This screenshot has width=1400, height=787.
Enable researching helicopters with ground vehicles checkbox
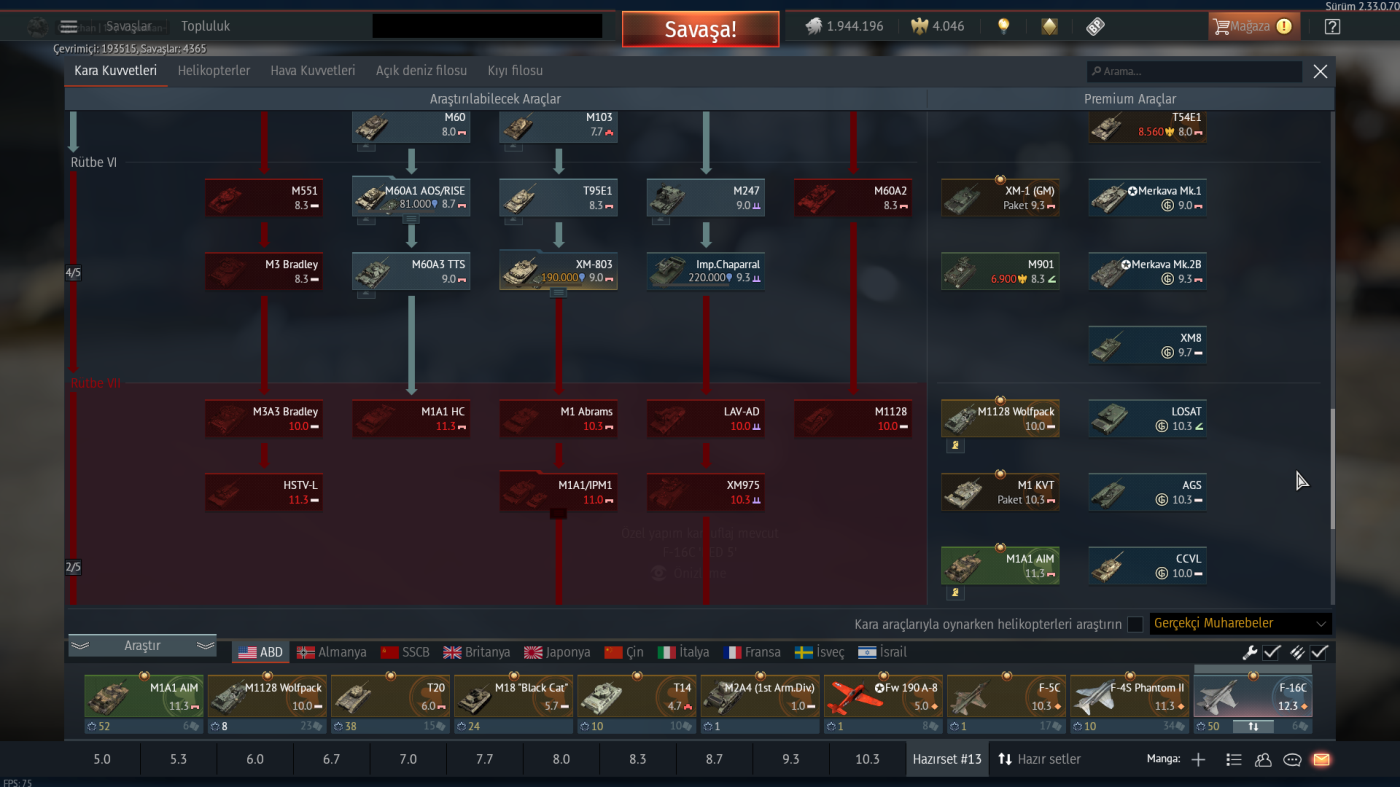pos(1135,624)
